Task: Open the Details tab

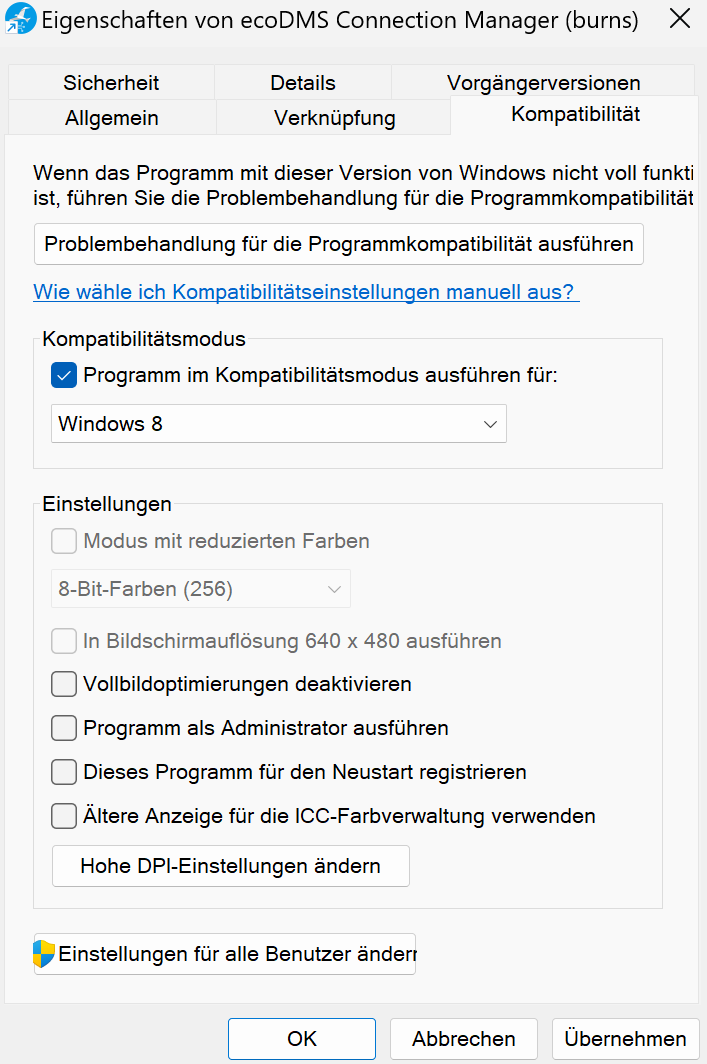Action: (303, 83)
